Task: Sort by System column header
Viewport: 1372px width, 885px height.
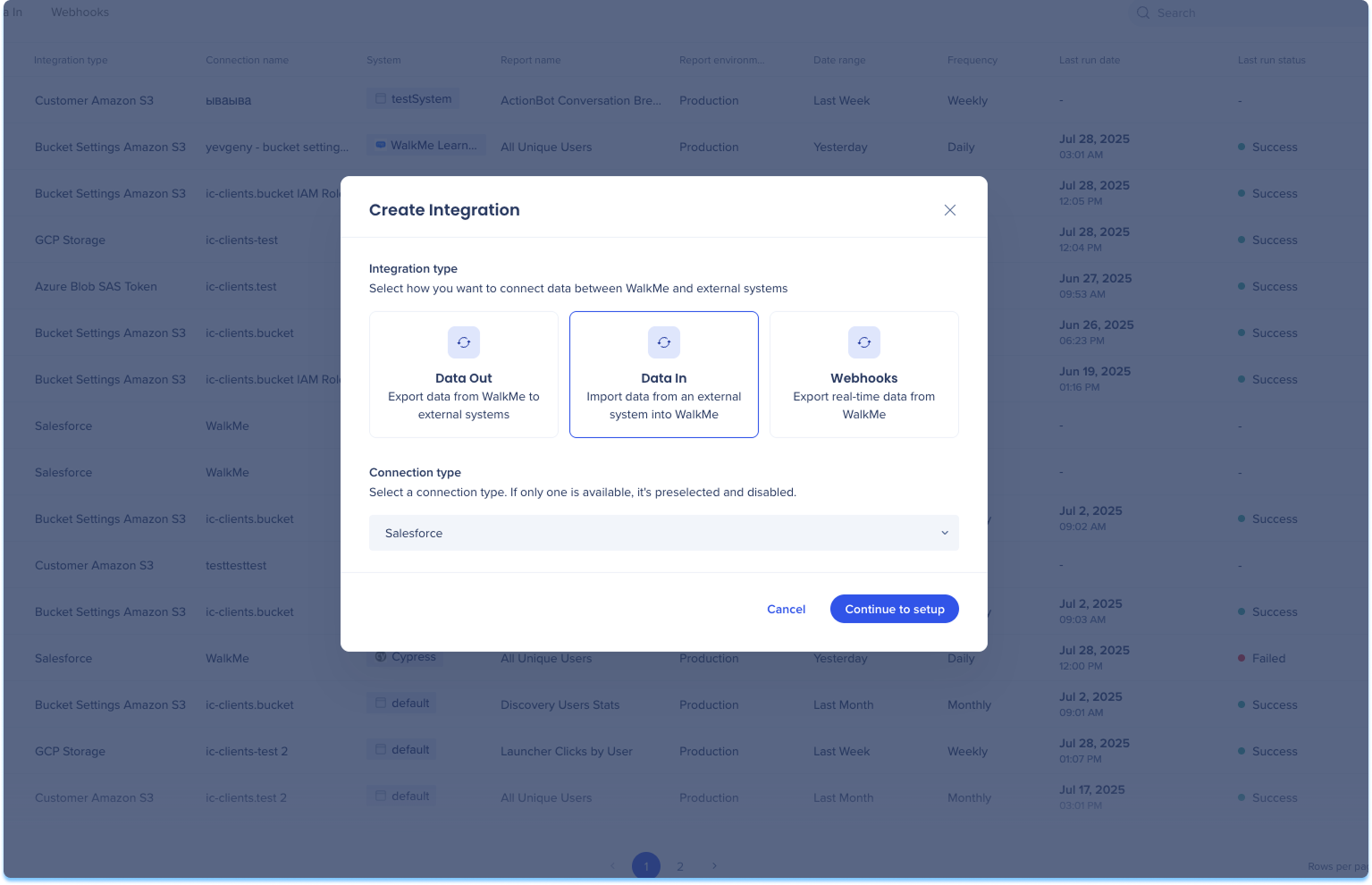Action: coord(383,60)
